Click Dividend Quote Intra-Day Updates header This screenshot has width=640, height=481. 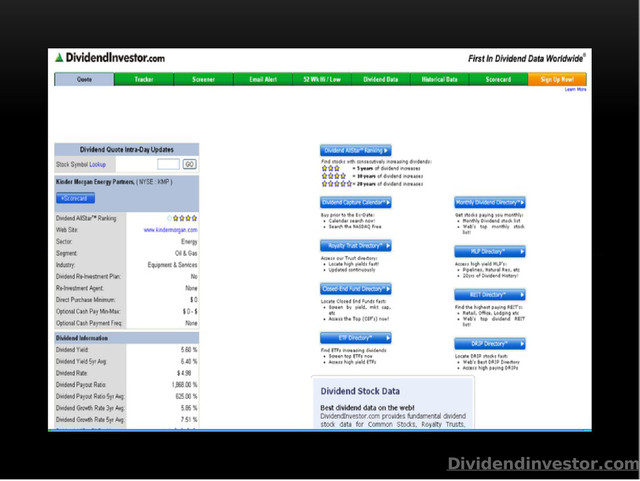[127, 149]
